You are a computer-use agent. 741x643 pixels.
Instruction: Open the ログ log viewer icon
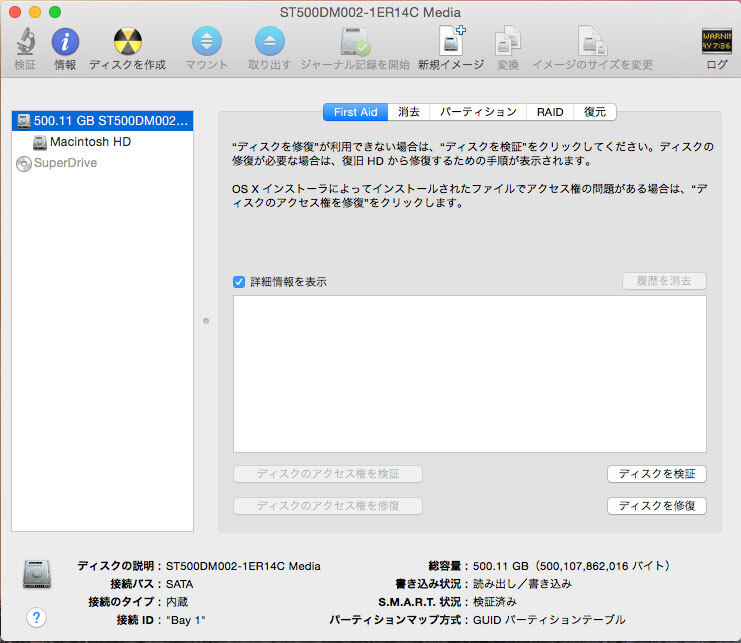tap(716, 41)
